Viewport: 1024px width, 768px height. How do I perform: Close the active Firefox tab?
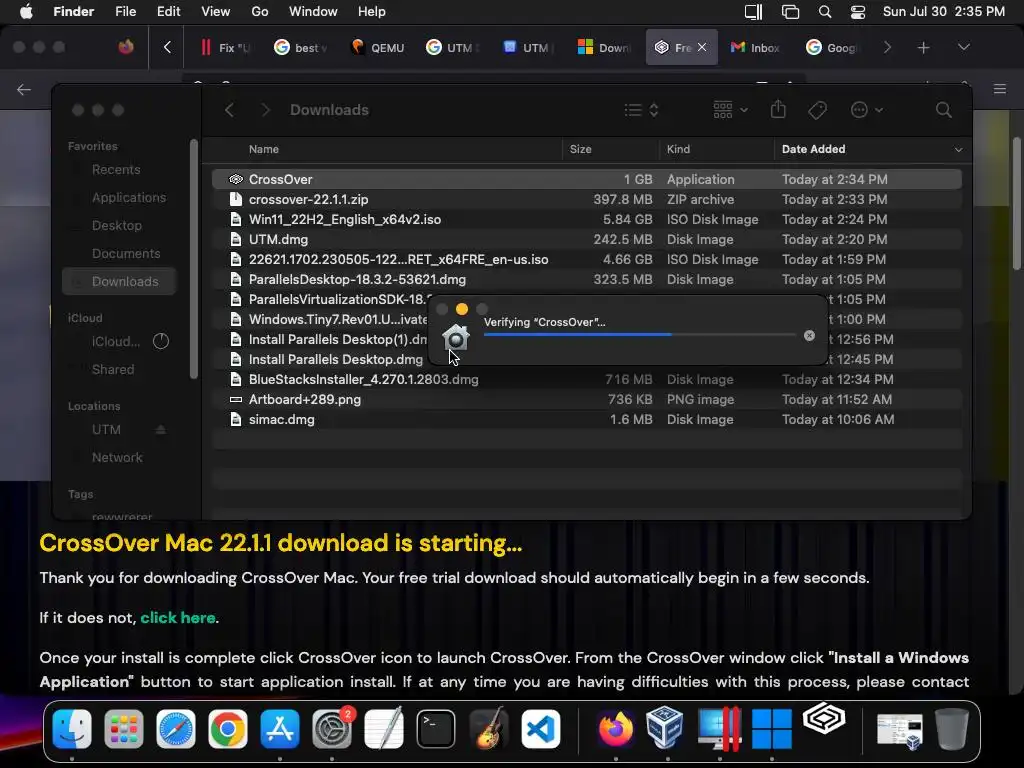[x=702, y=47]
